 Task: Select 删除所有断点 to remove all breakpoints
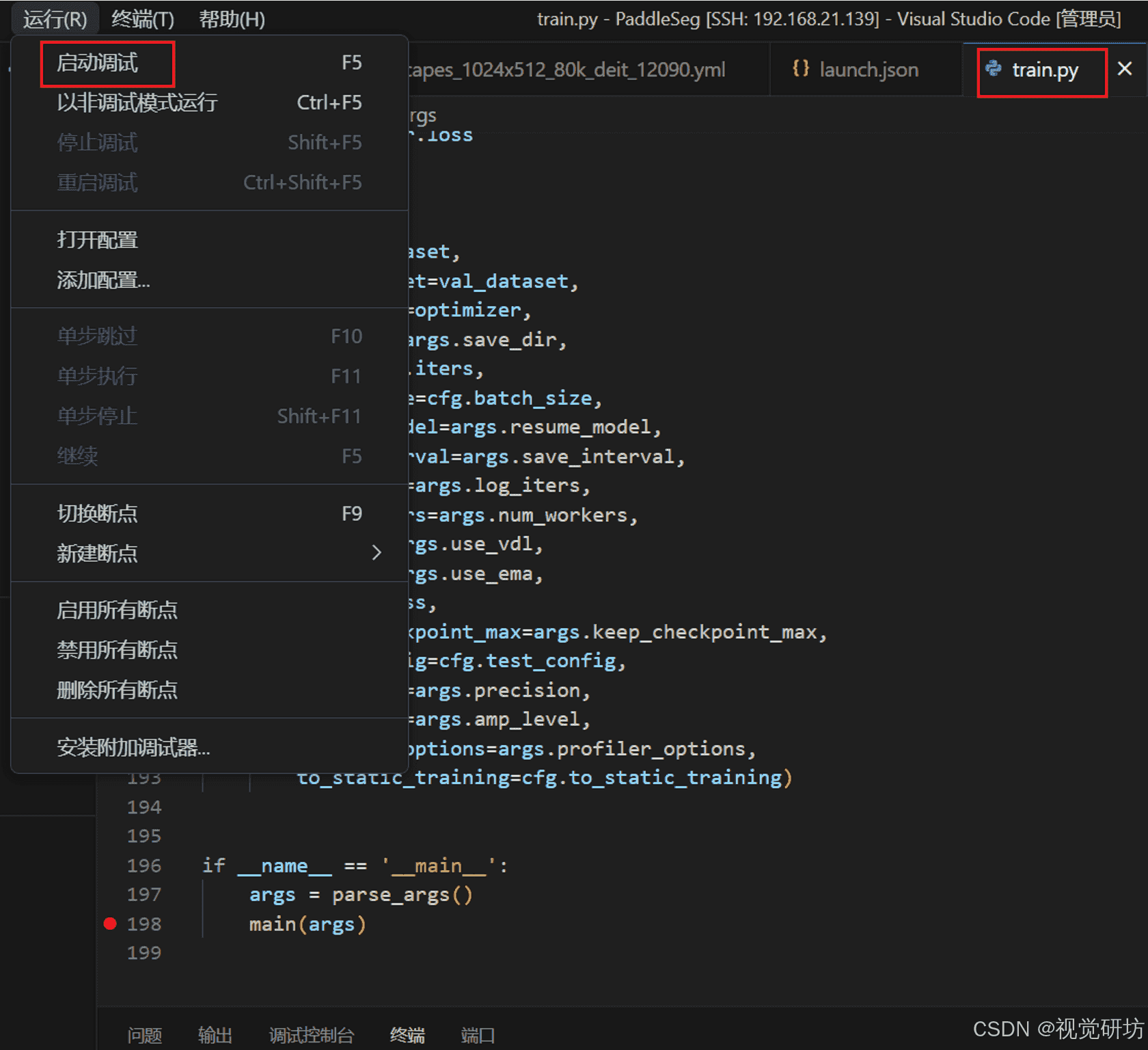[x=118, y=690]
